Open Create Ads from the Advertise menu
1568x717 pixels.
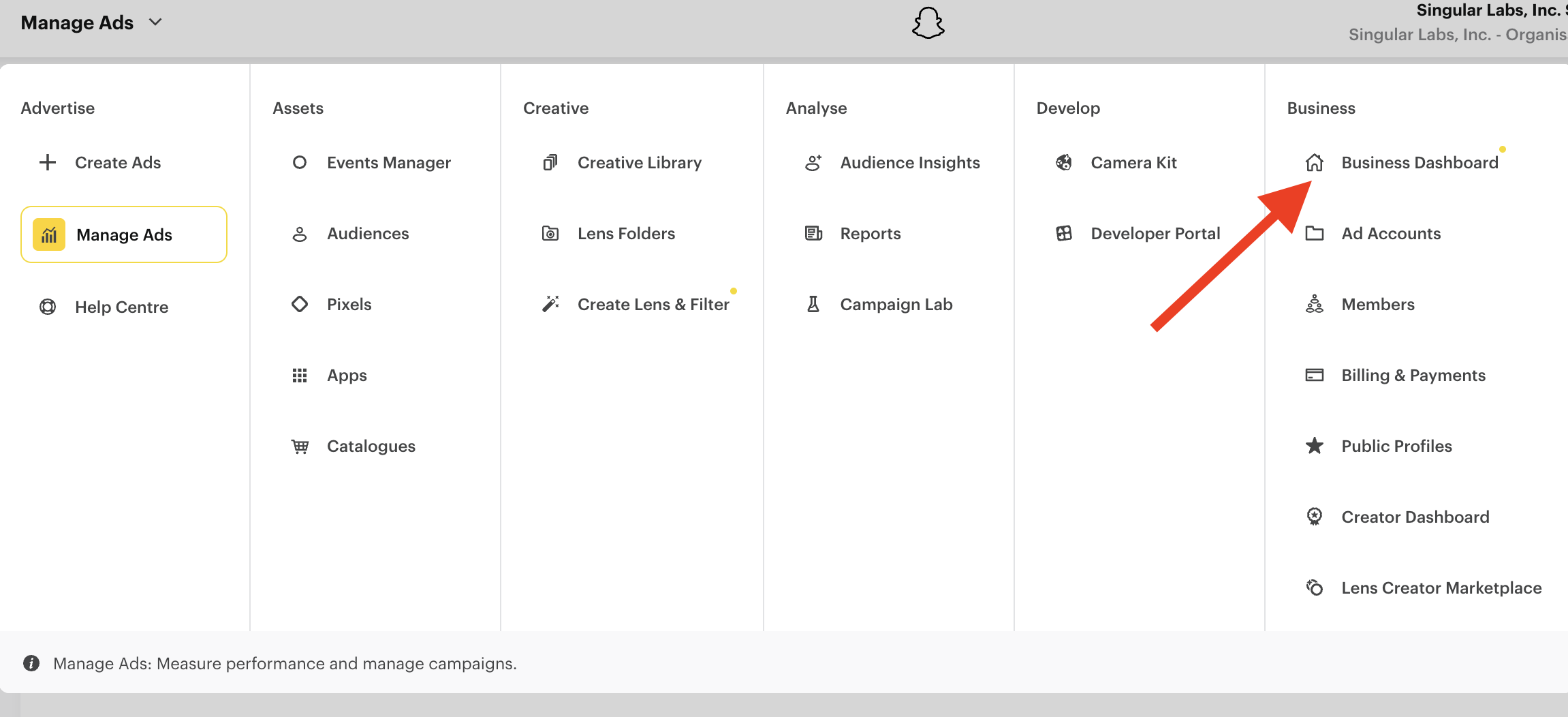(118, 163)
